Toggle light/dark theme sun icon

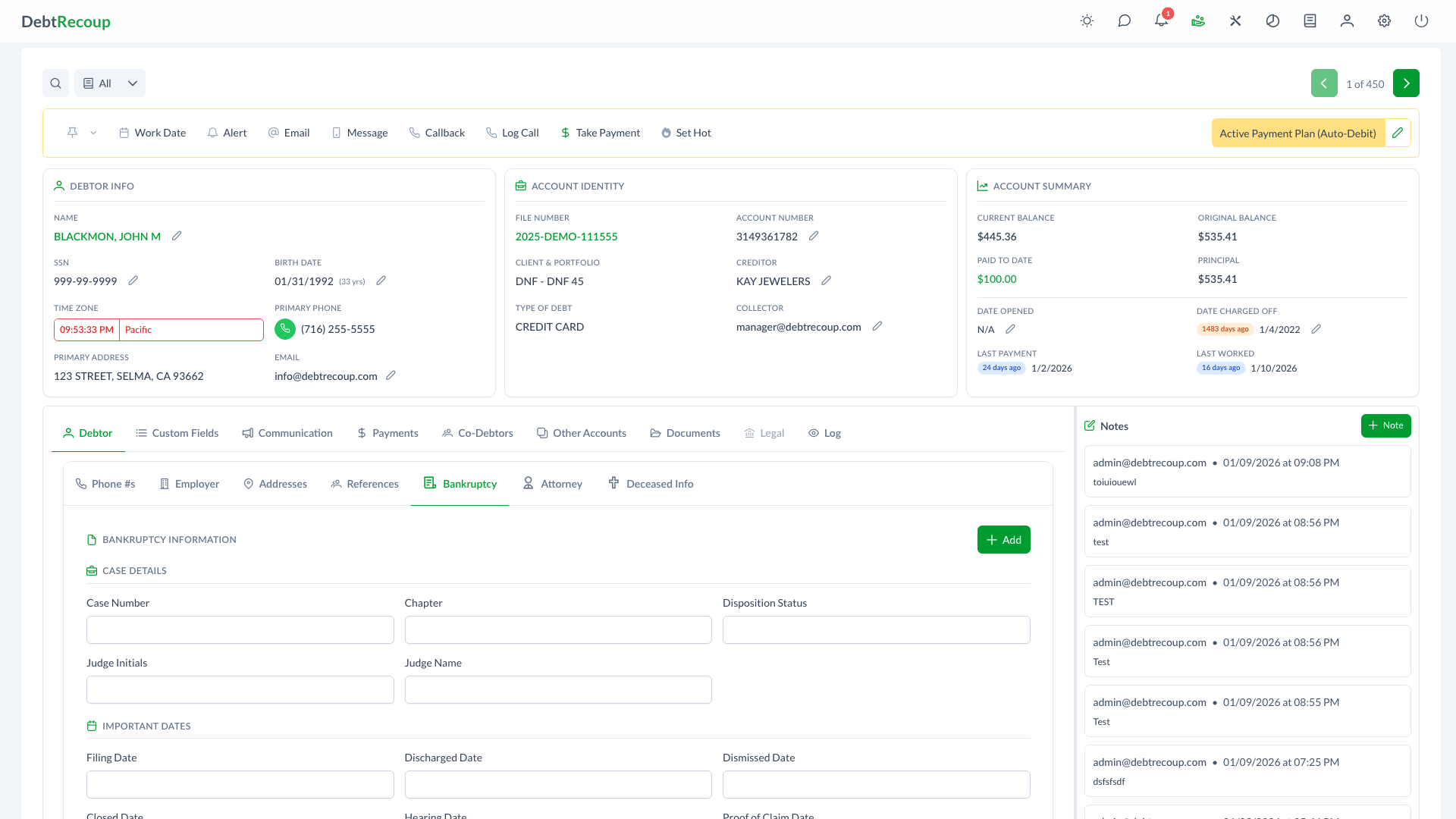tap(1087, 21)
